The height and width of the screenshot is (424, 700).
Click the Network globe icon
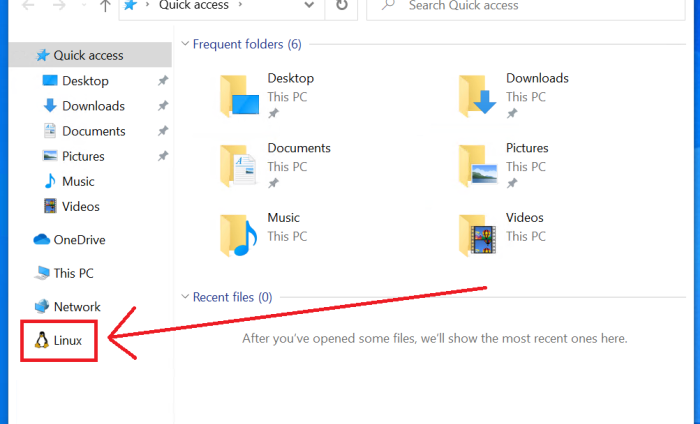click(42, 306)
